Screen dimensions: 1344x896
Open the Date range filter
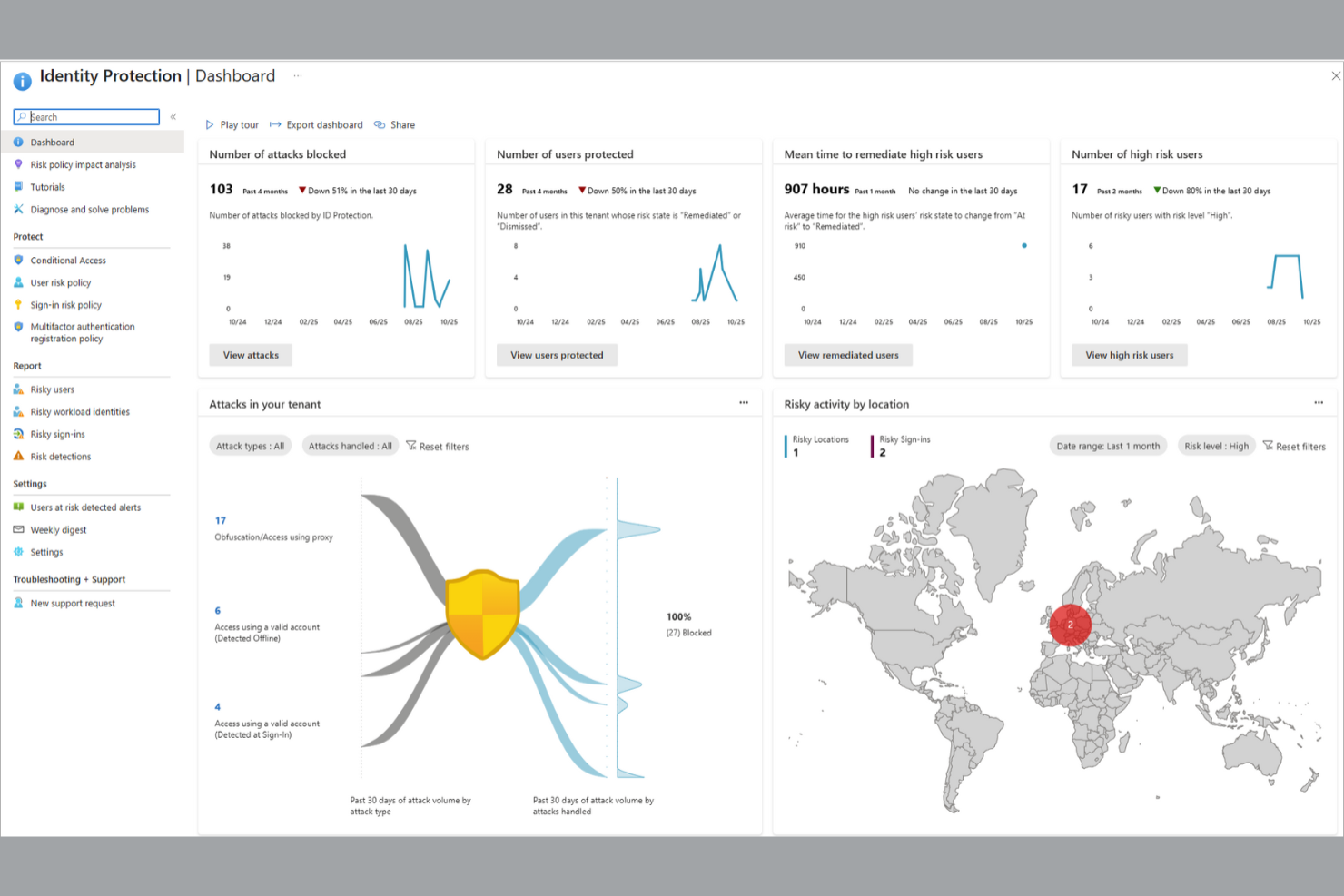click(1108, 446)
